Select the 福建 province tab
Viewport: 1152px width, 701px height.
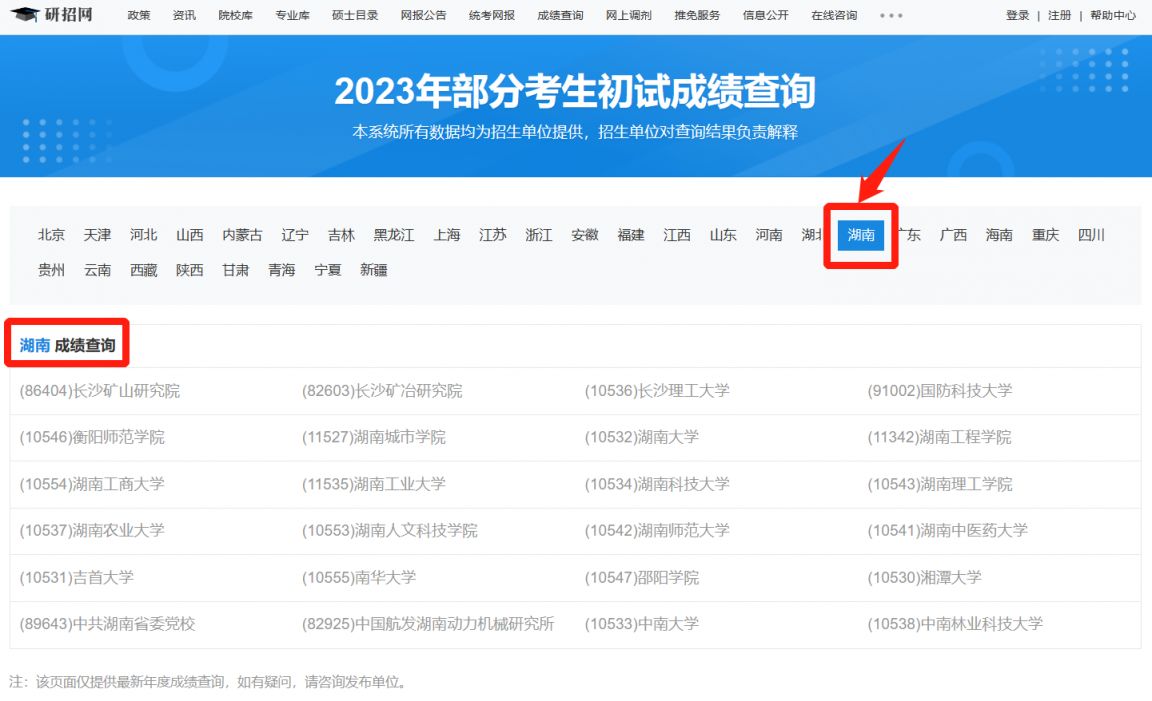(x=631, y=235)
